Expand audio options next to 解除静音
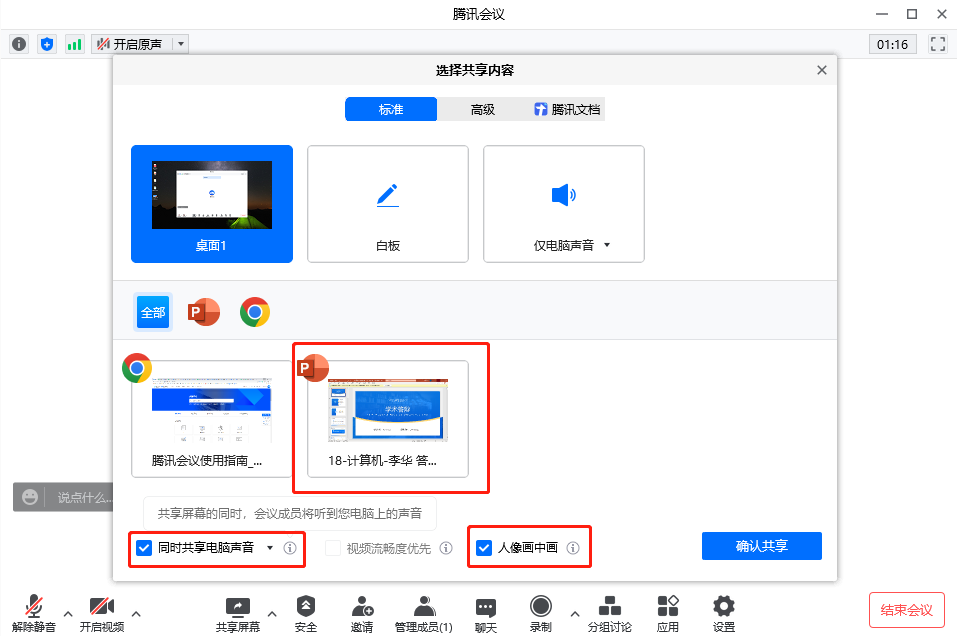This screenshot has width=957, height=636. 68,614
